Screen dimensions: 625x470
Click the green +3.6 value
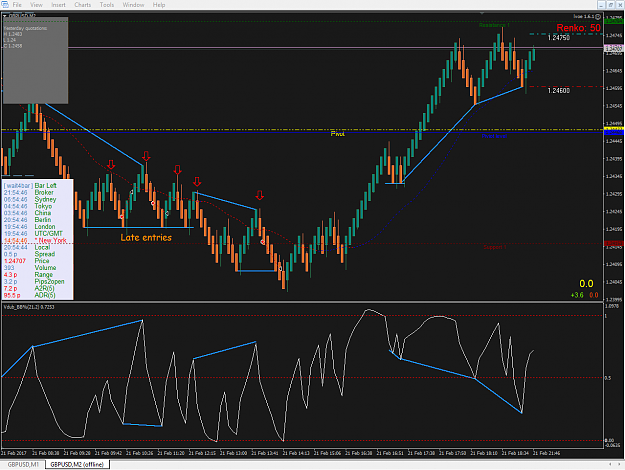coord(577,295)
